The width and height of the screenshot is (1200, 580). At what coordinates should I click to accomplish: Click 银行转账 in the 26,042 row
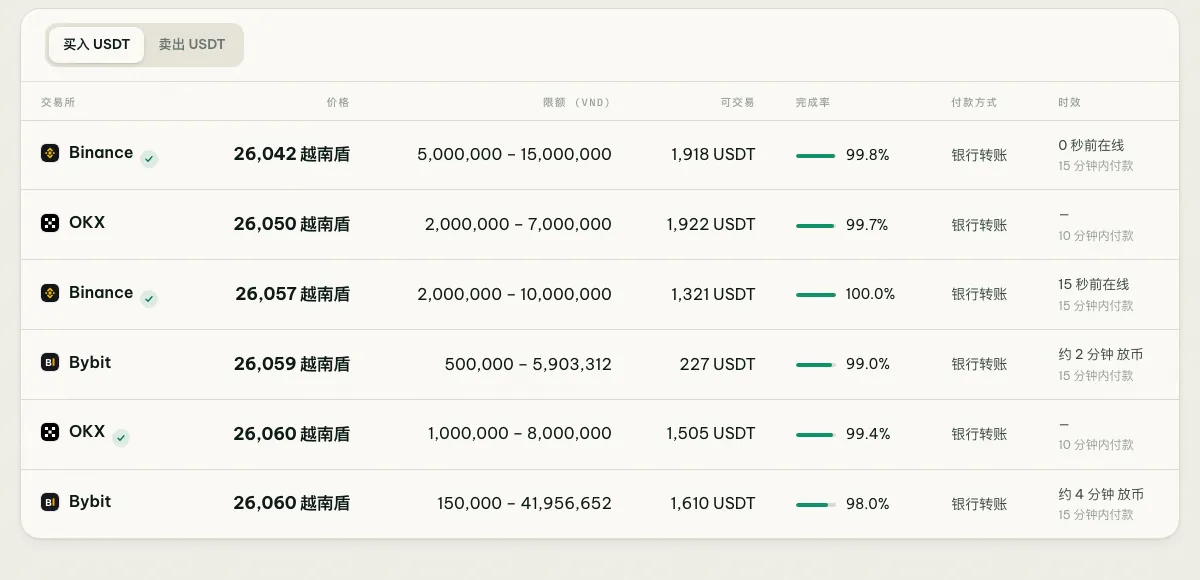coord(979,155)
